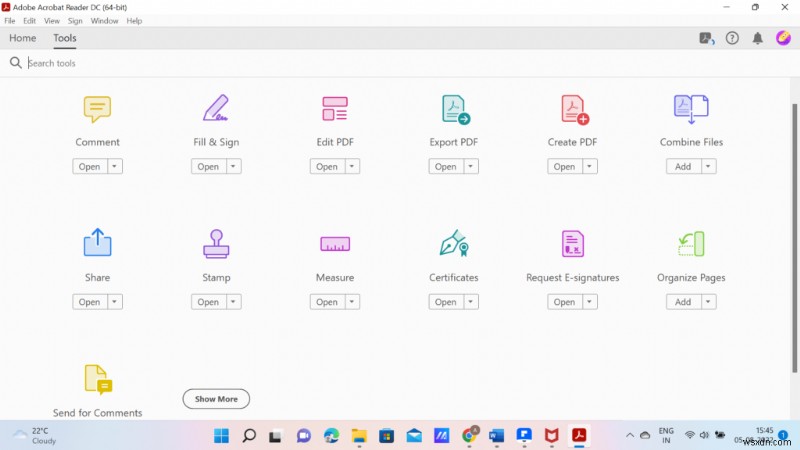Image resolution: width=800 pixels, height=450 pixels.
Task: Open the File menu
Action: click(10, 21)
